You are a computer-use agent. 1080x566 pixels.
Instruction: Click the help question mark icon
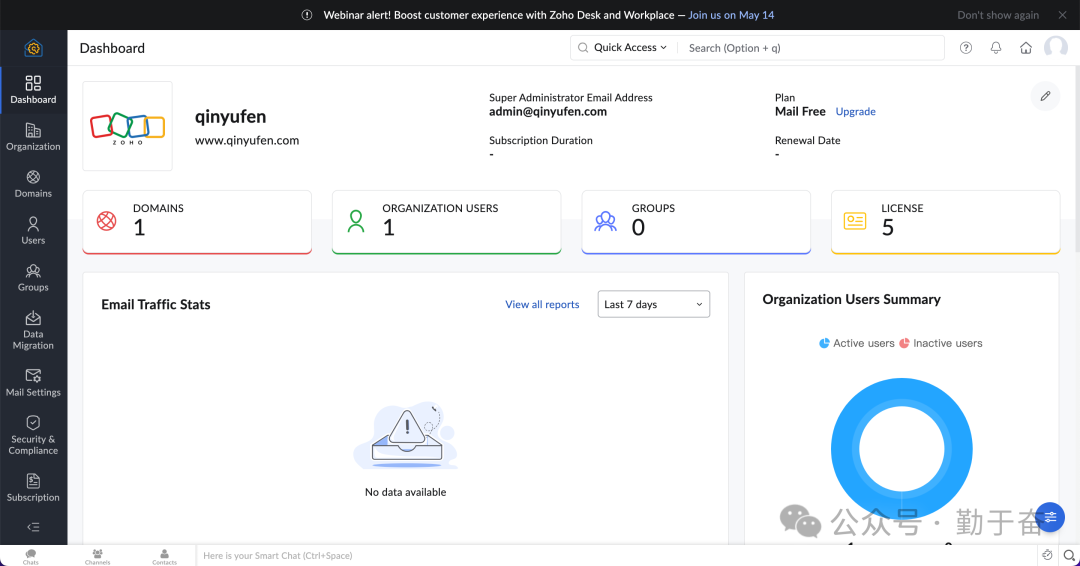966,48
